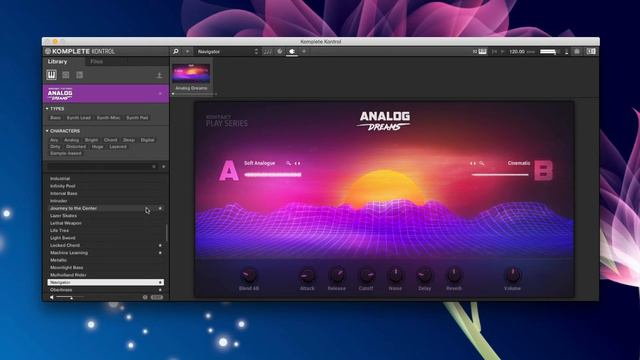
Task: Select the Moonlight Bass preset
Action: pyautogui.click(x=67, y=268)
